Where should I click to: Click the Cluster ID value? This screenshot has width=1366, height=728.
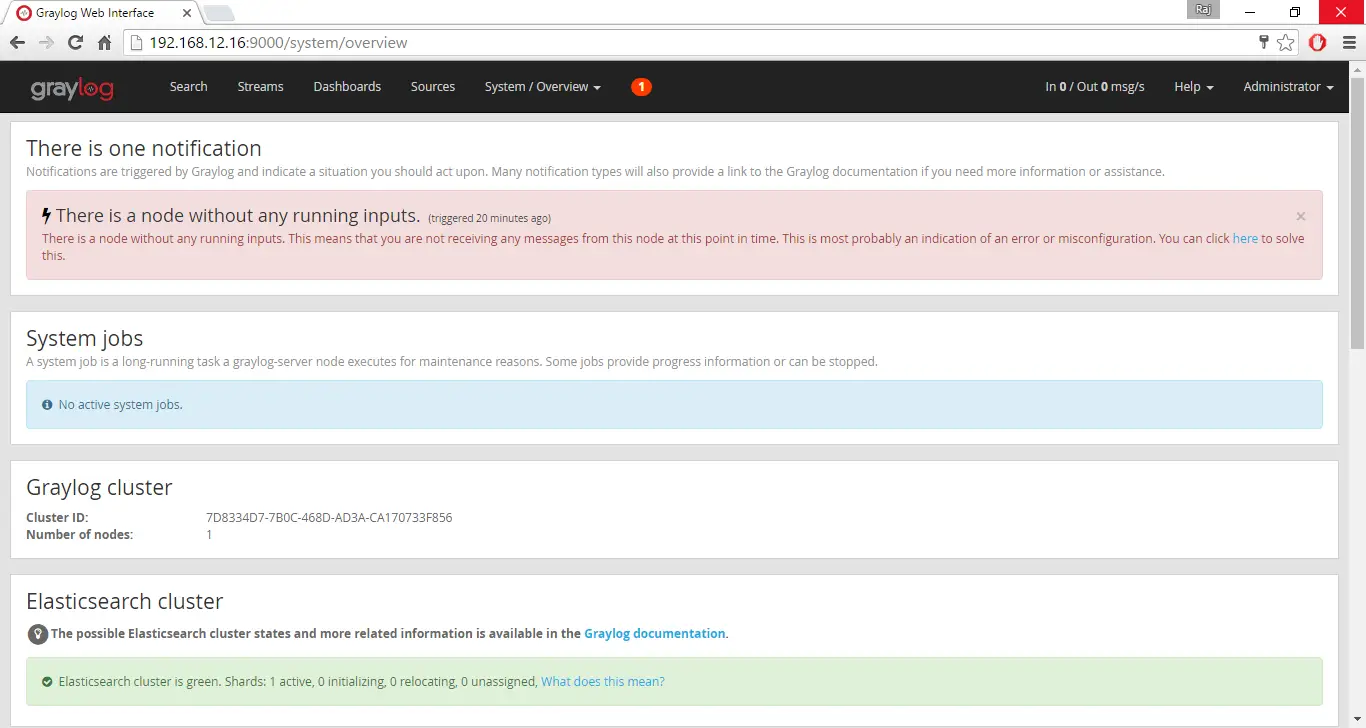[329, 518]
